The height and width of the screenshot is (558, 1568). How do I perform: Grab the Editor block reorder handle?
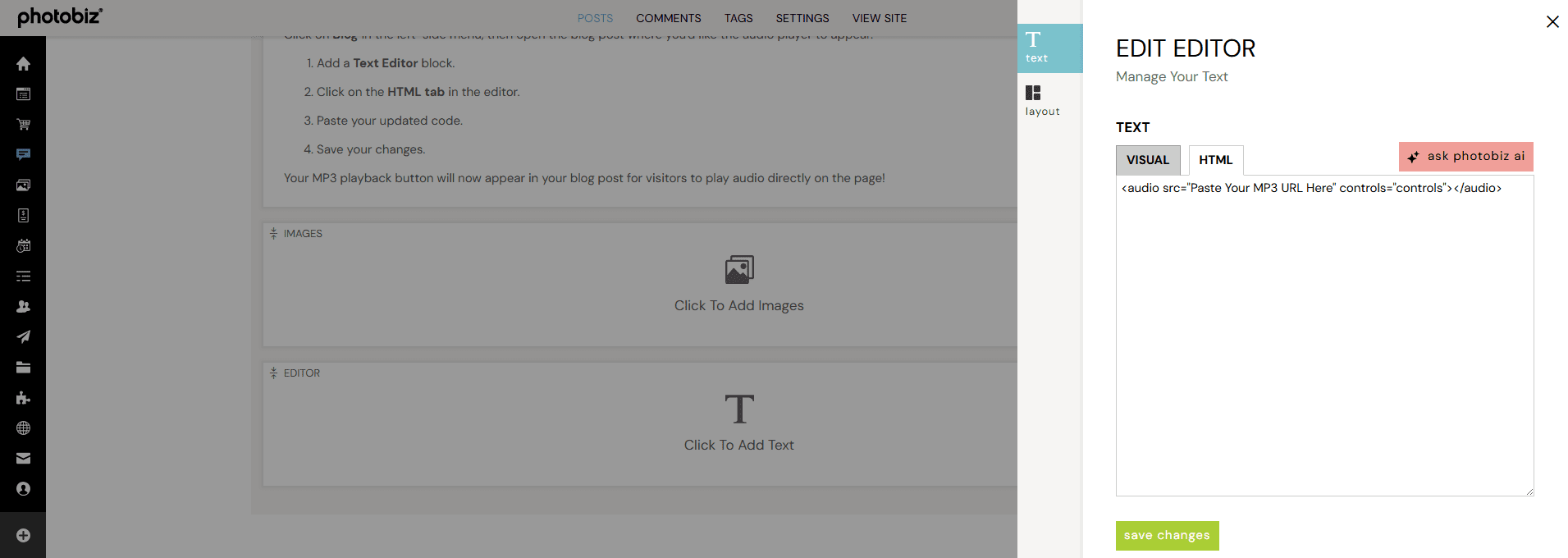pos(273,373)
